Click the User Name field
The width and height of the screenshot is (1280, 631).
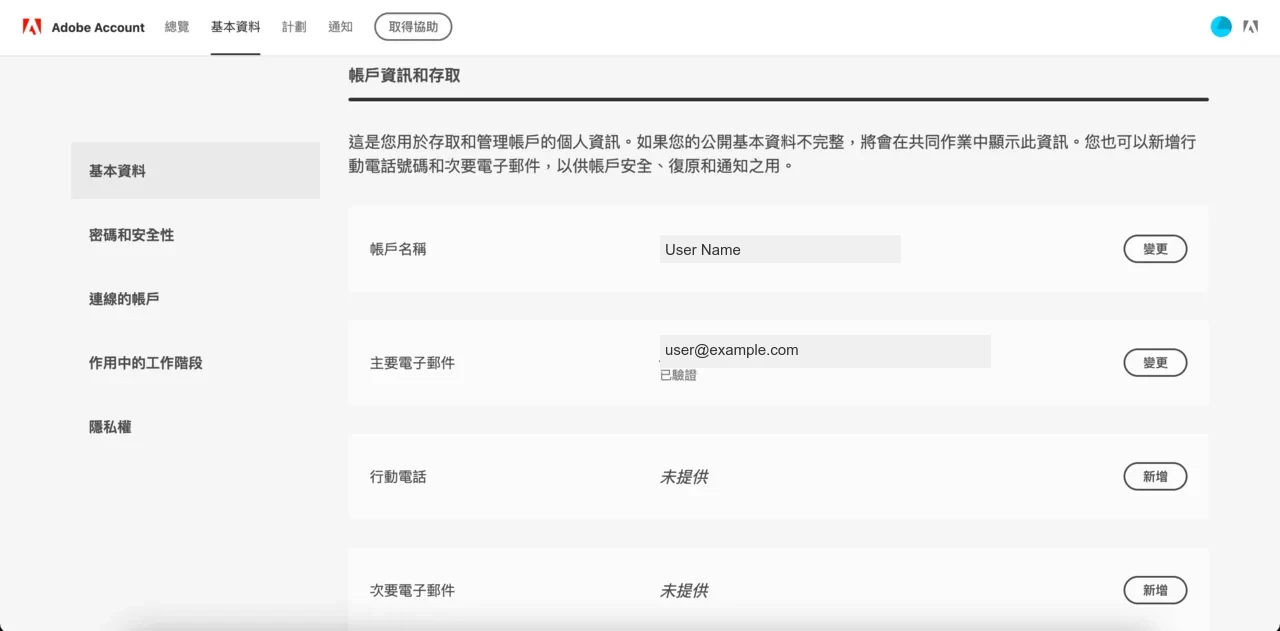tap(780, 249)
